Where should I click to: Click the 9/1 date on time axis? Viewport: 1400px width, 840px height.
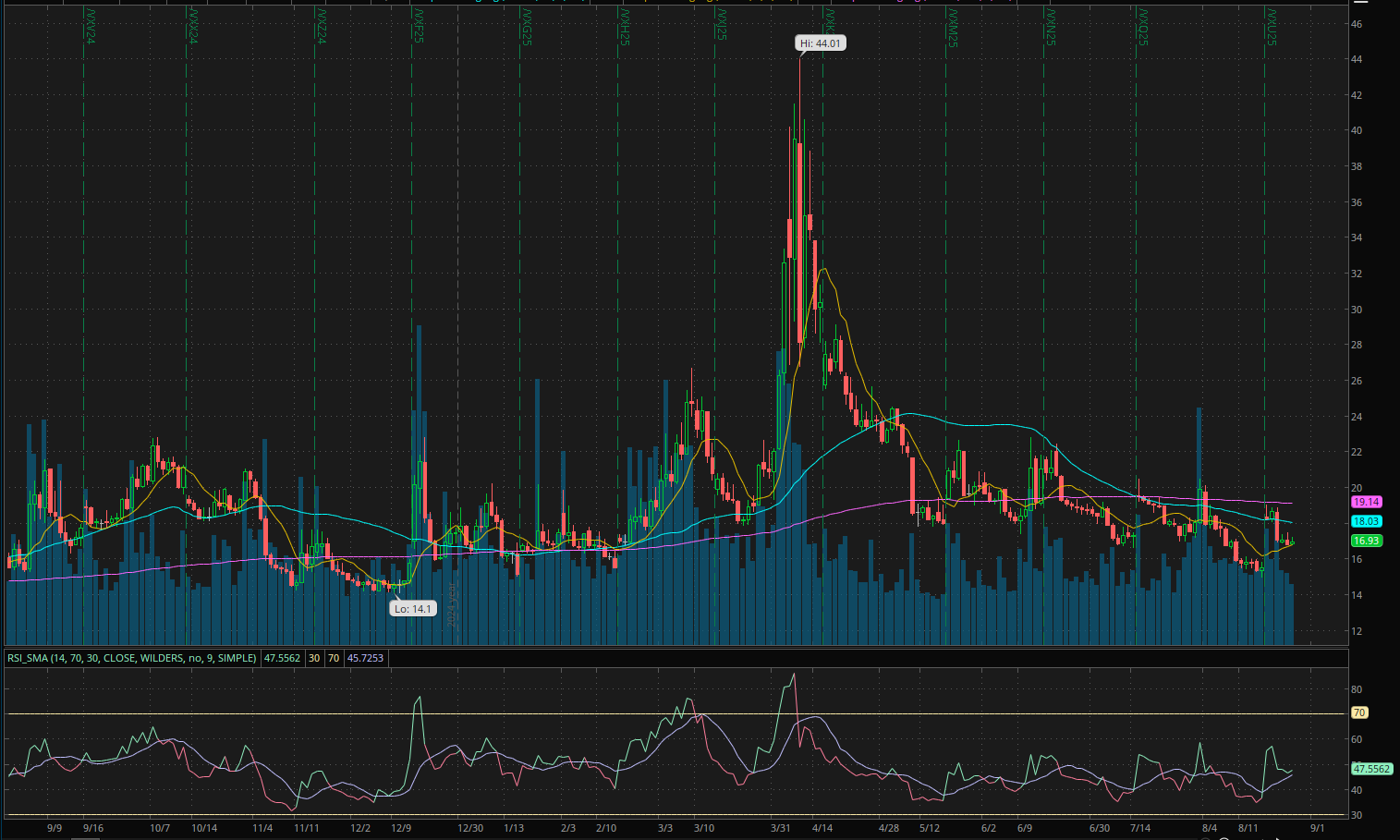coord(1317,828)
